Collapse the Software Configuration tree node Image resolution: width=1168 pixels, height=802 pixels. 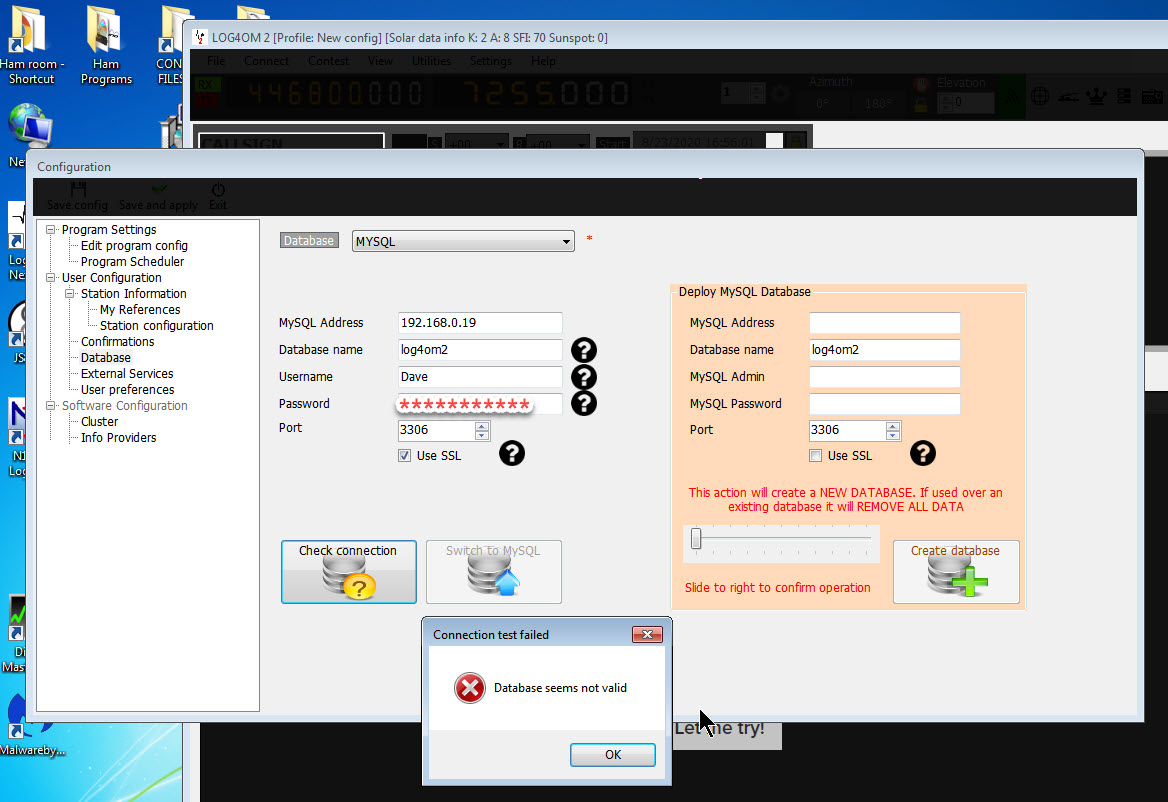pyautogui.click(x=51, y=406)
